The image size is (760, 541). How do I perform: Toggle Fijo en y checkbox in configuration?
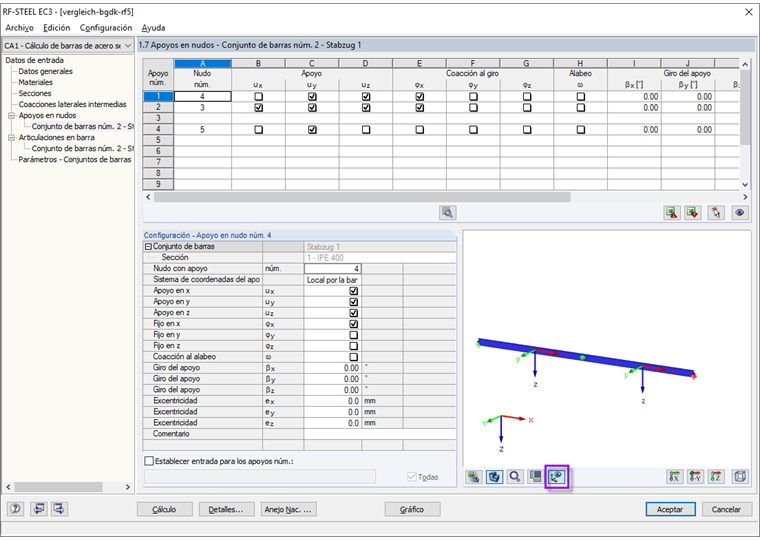pos(354,335)
